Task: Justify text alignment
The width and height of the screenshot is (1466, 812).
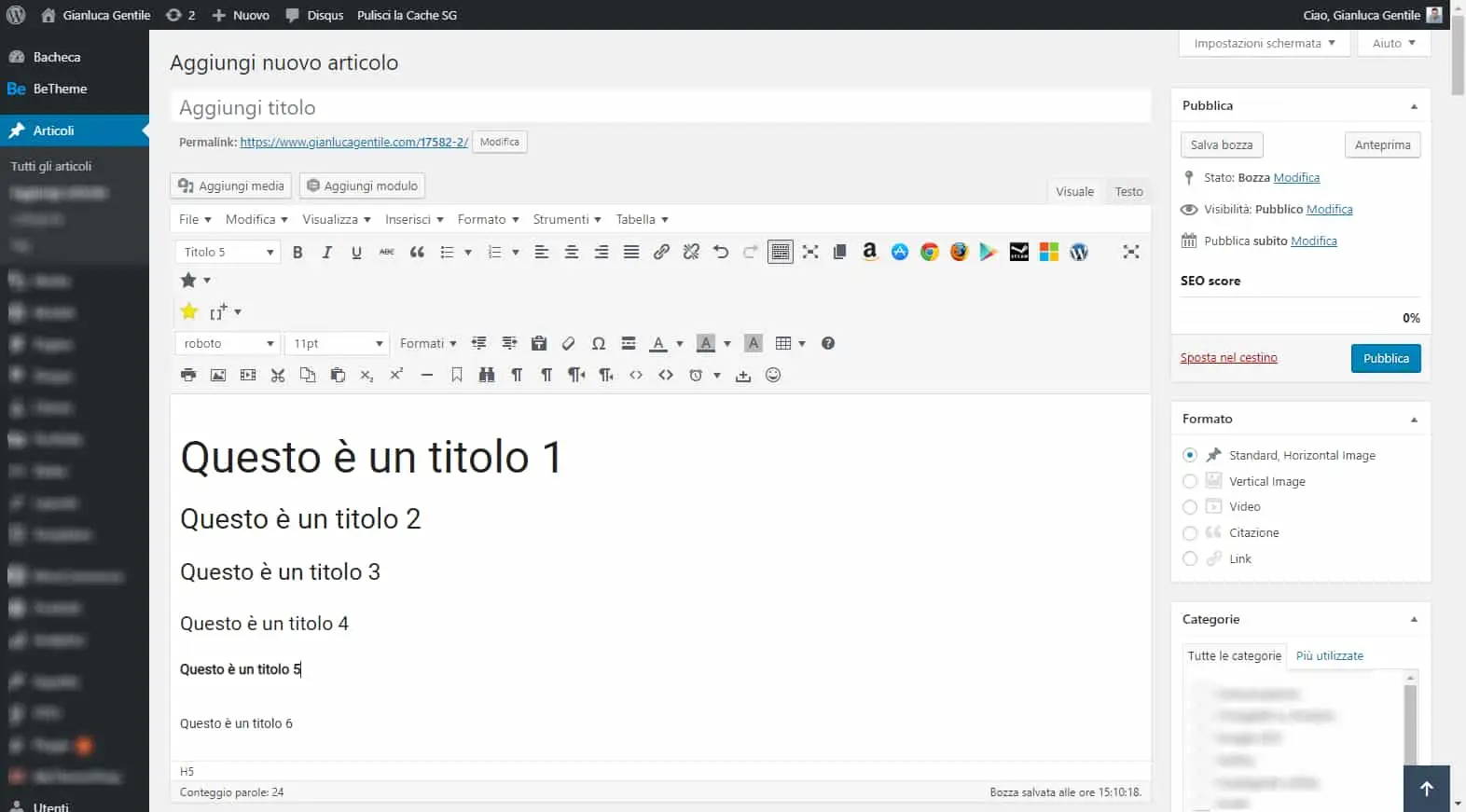Action: tap(631, 253)
